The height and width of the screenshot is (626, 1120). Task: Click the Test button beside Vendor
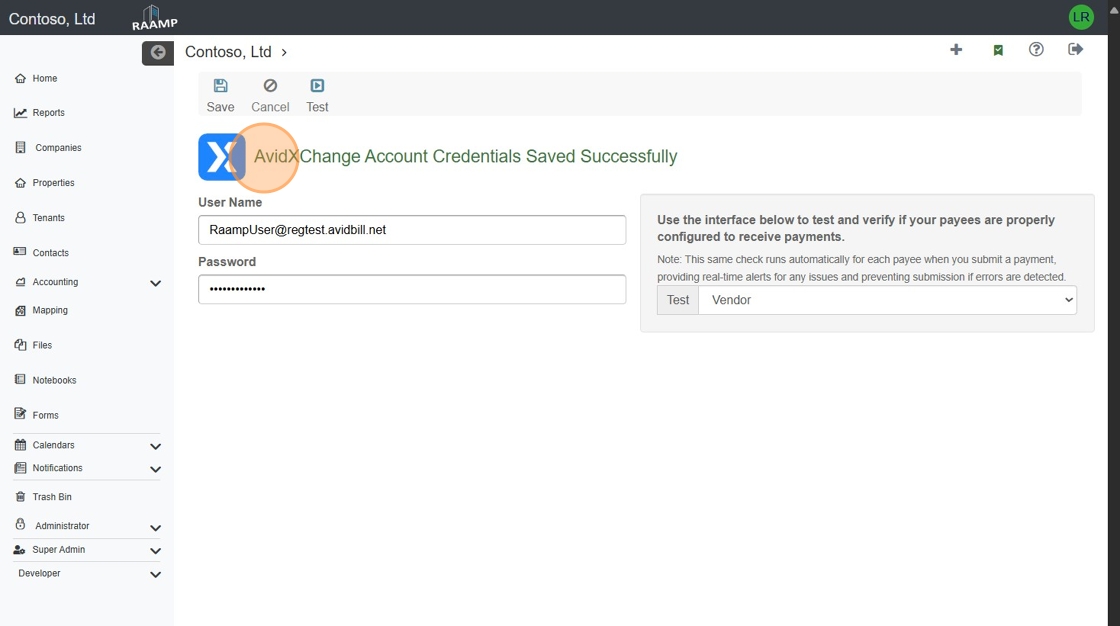pyautogui.click(x=678, y=300)
